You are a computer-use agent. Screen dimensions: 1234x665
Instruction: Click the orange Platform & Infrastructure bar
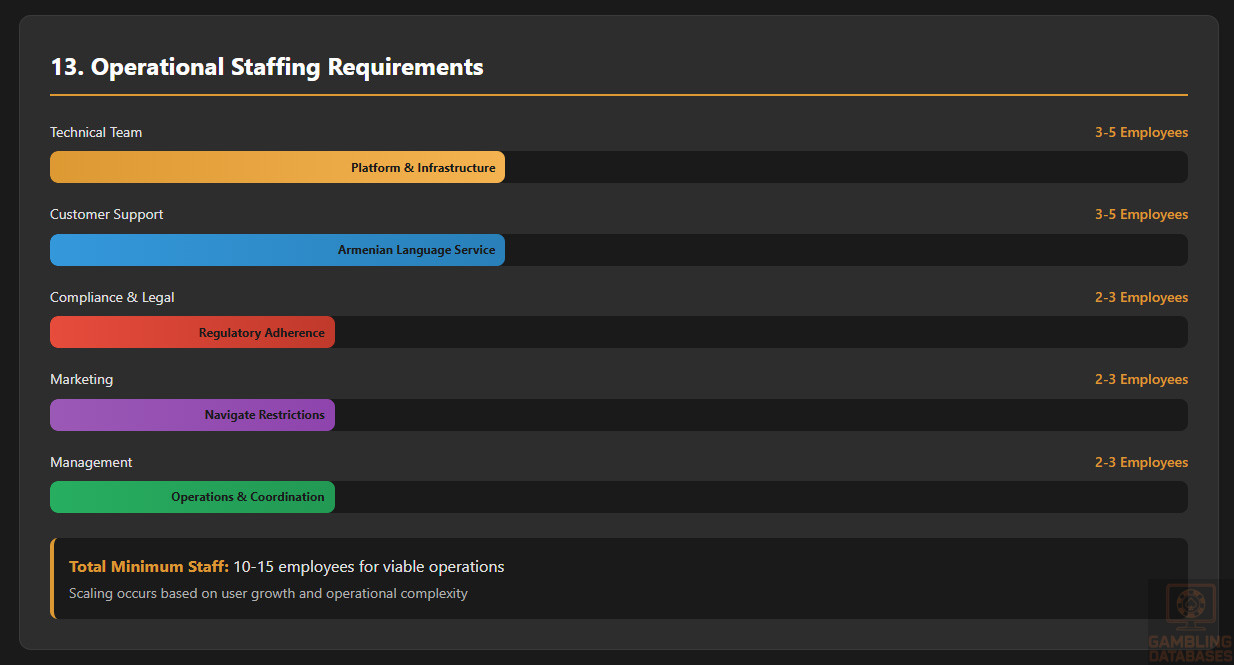[277, 167]
